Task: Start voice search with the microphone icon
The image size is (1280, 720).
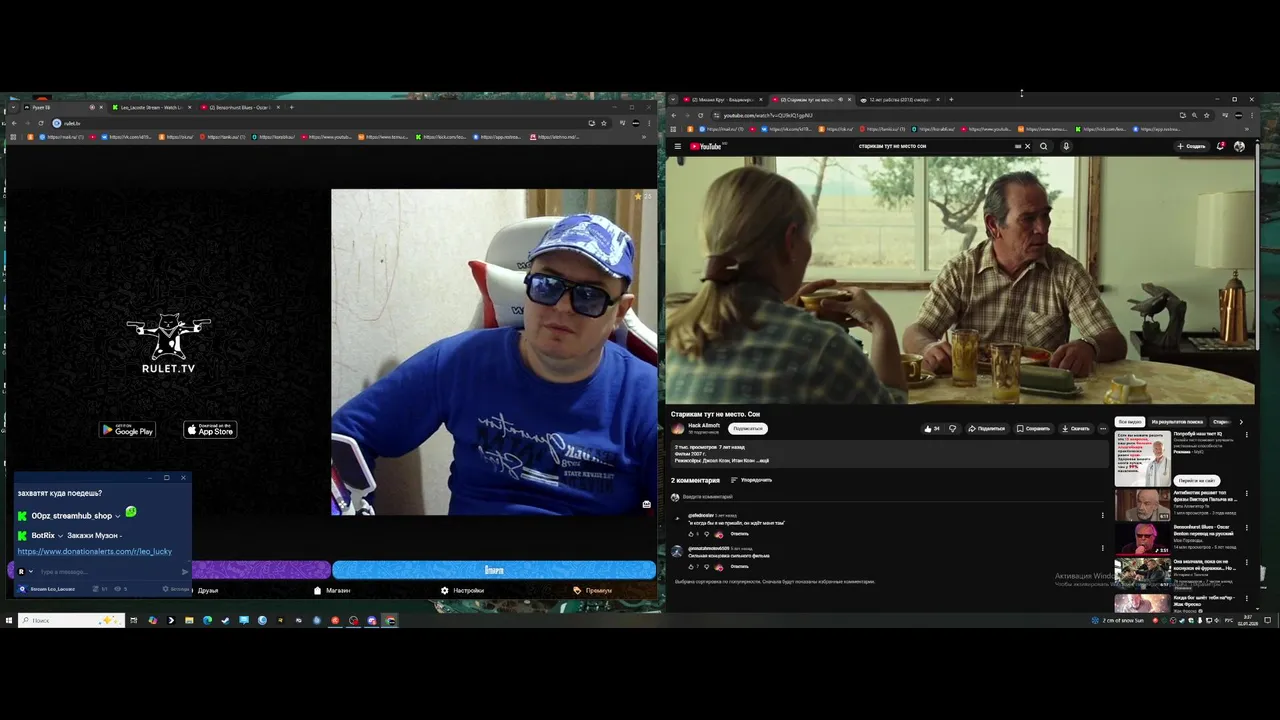Action: click(1066, 146)
